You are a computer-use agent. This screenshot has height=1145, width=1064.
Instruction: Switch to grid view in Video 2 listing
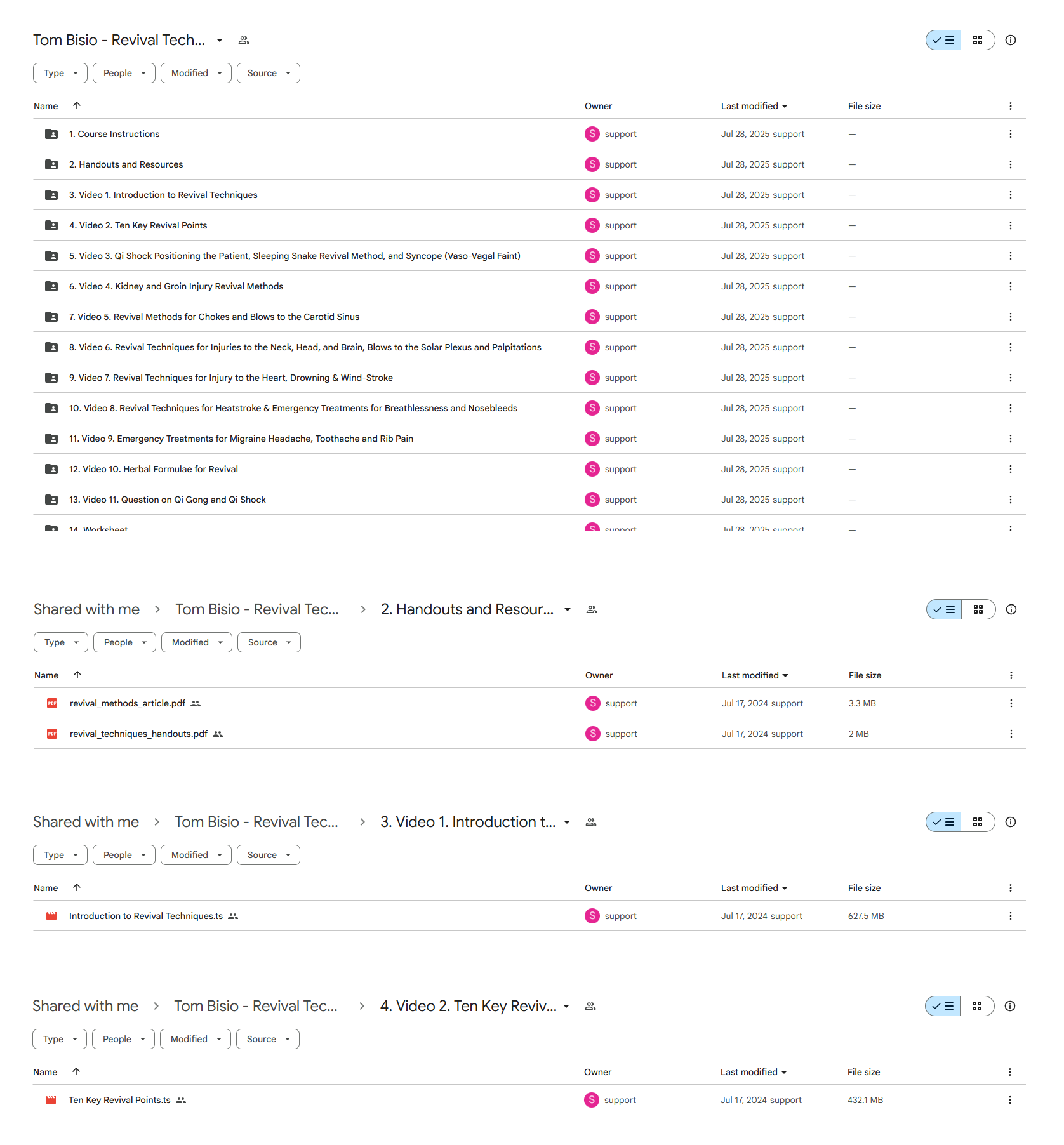(977, 1006)
